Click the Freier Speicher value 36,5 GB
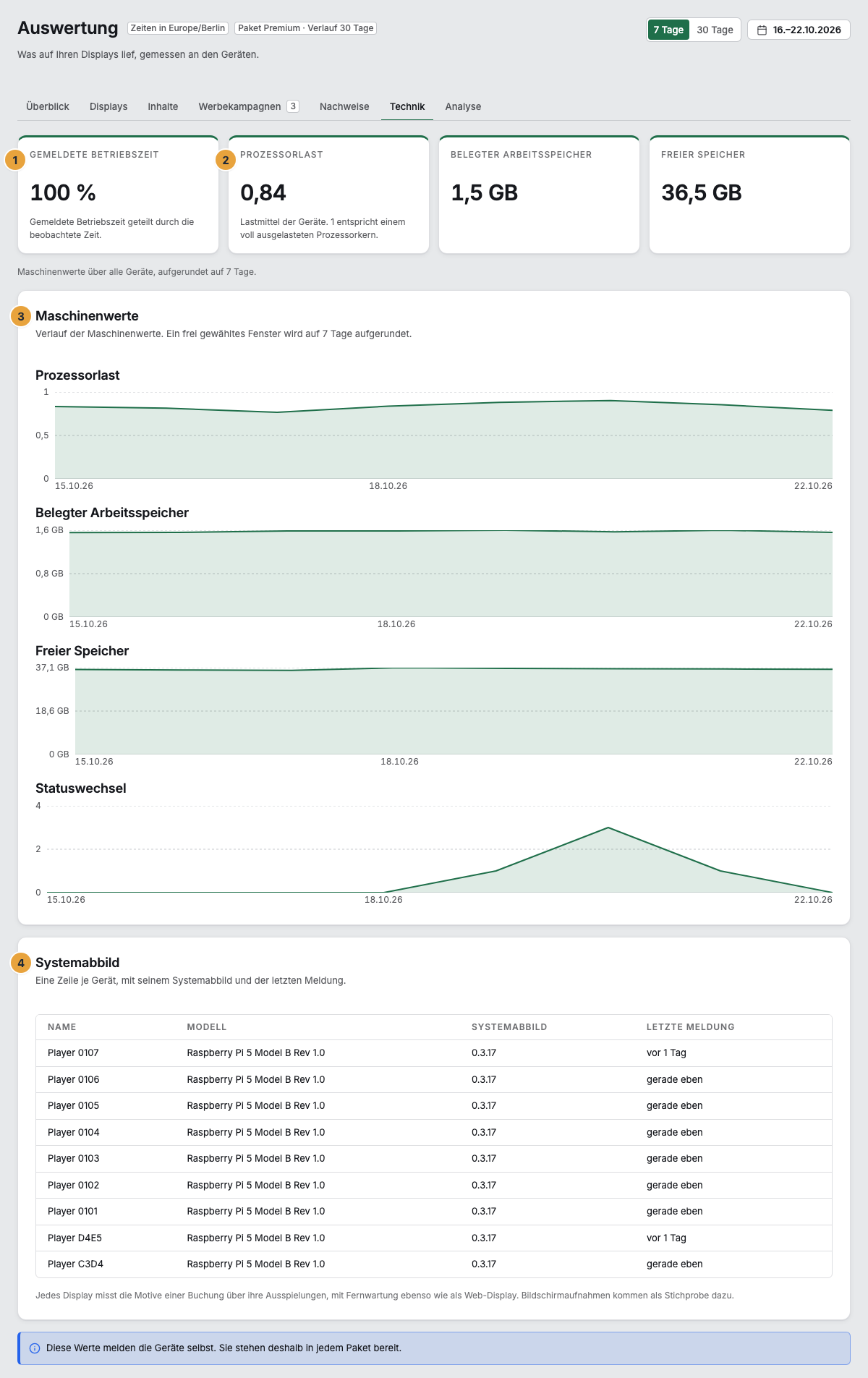868x1378 pixels. (x=702, y=193)
